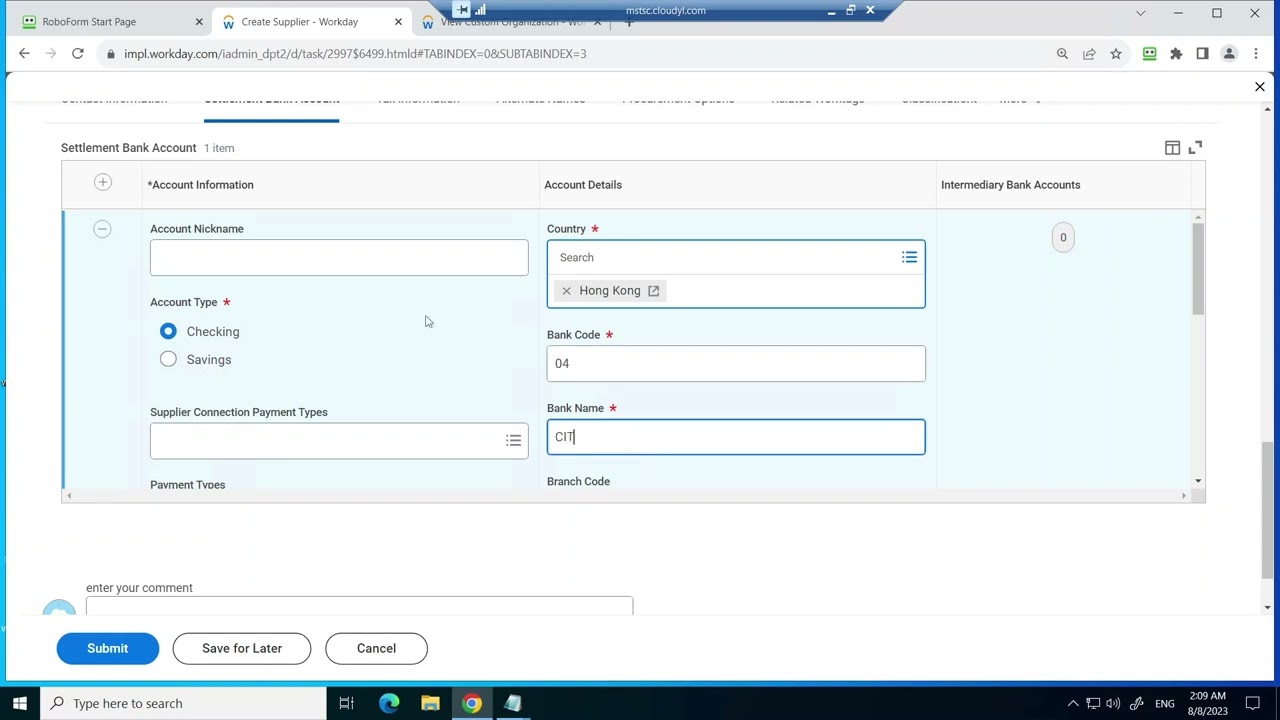Viewport: 1280px width, 720px height.
Task: Expand the Settlement Bank Account grid fullscreen
Action: [1195, 148]
